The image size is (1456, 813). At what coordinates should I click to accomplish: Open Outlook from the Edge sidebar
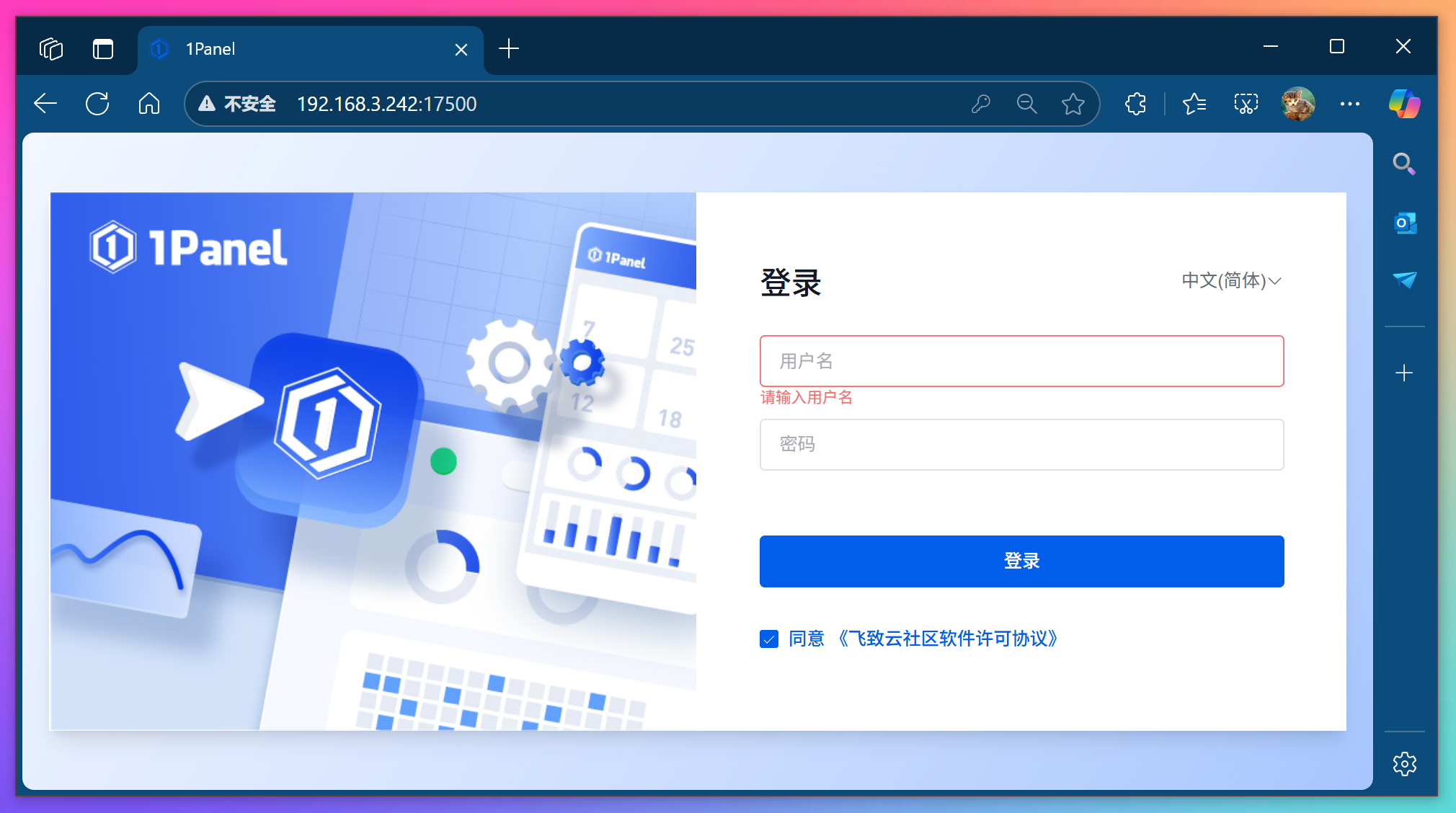1404,222
